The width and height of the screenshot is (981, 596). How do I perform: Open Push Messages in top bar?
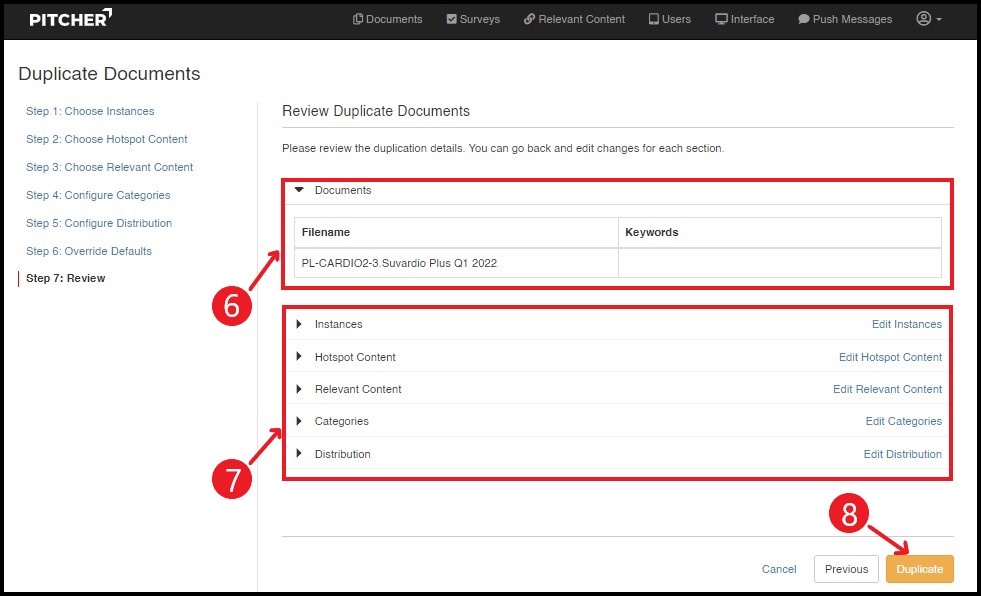845,19
